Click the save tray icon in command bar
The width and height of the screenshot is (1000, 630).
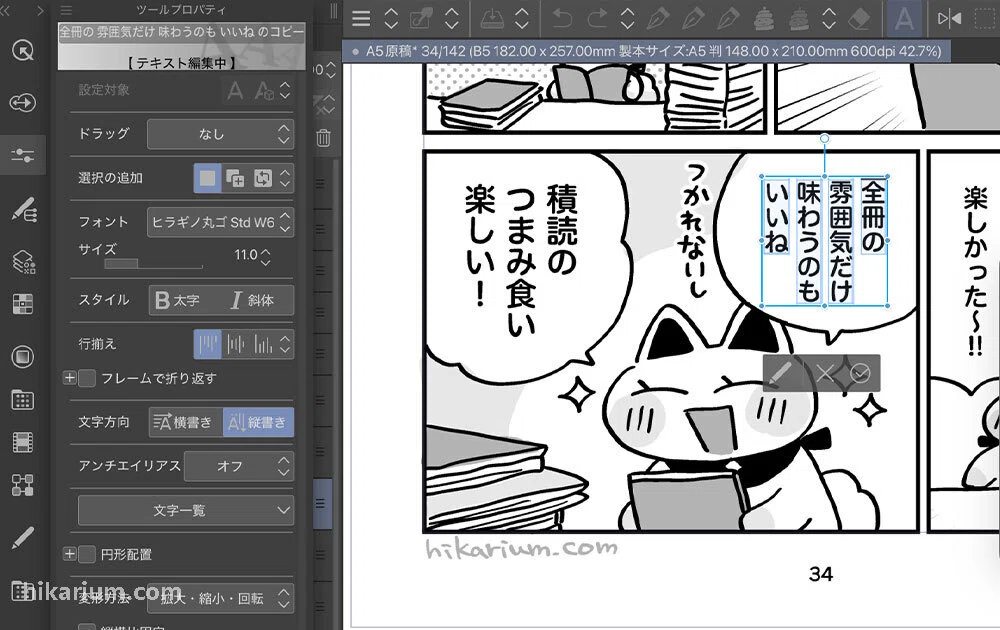[x=491, y=18]
